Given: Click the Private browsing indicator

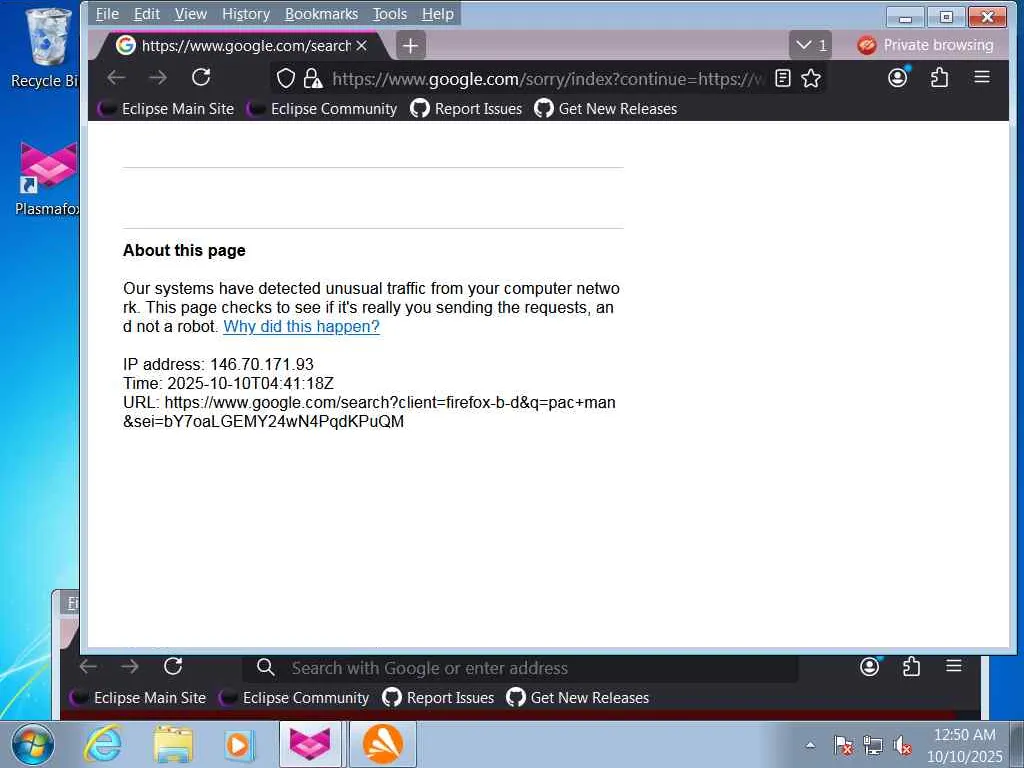Looking at the screenshot, I should point(925,45).
